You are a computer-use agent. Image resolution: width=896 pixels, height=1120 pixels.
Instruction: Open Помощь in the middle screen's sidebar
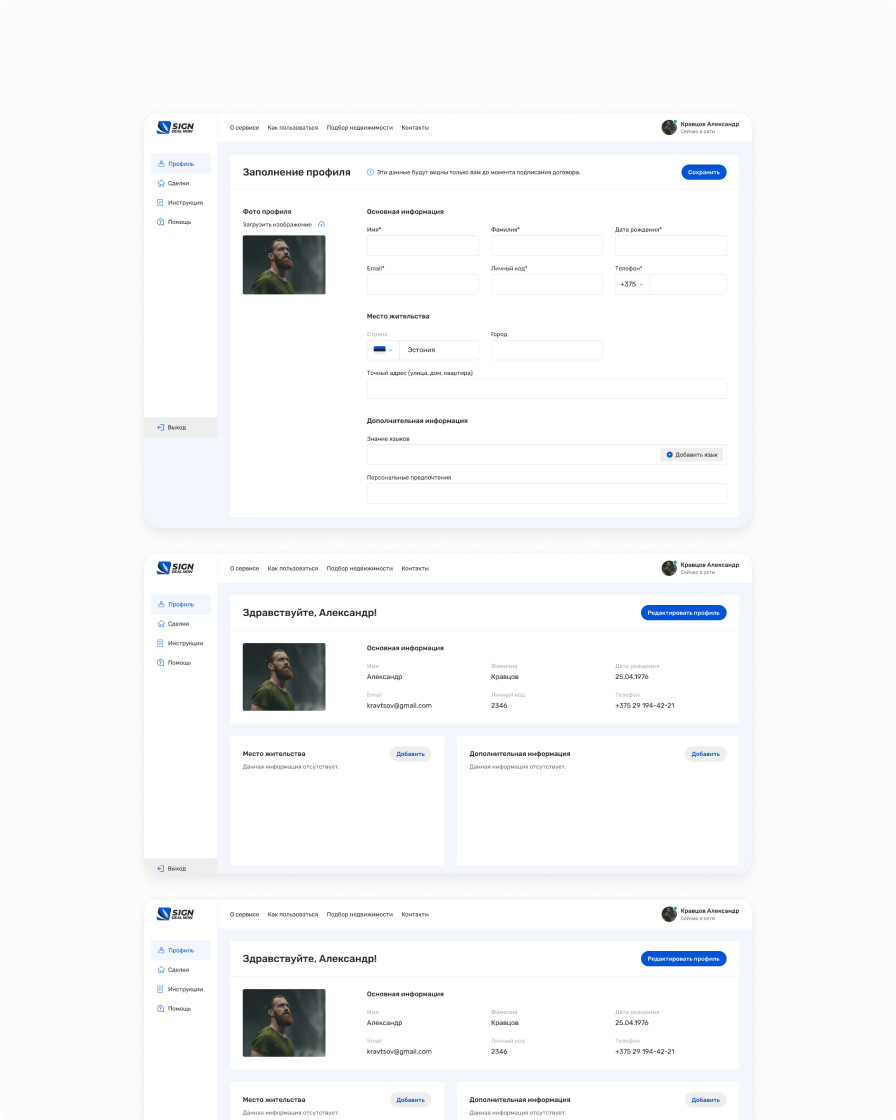(174, 663)
